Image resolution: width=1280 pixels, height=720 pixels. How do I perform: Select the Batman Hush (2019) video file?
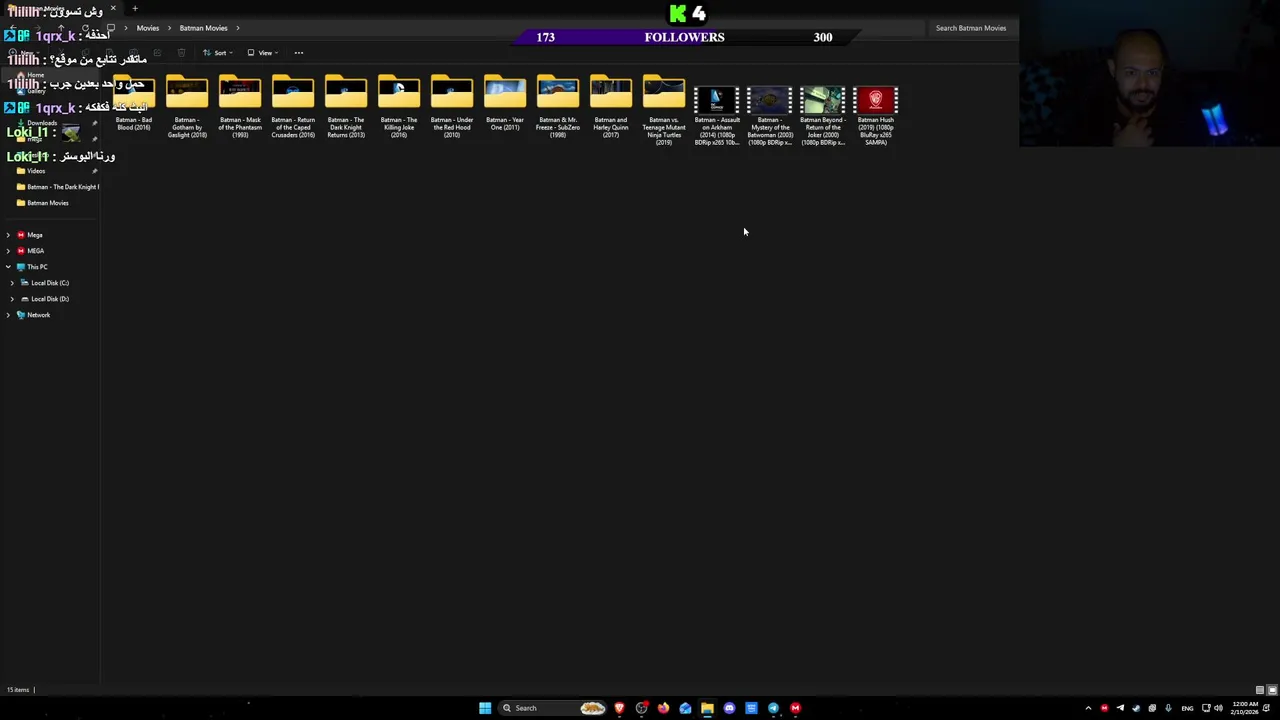(876, 116)
